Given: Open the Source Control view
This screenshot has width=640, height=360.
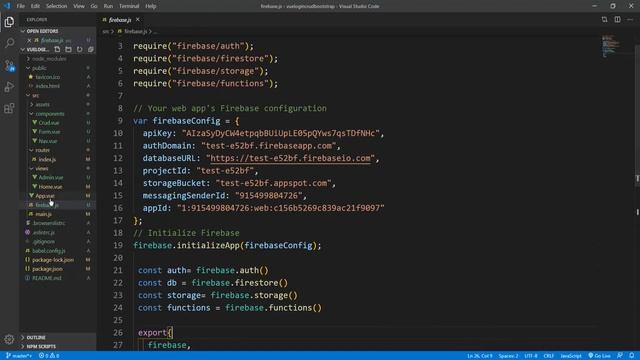Looking at the screenshot, I should coord(9,65).
